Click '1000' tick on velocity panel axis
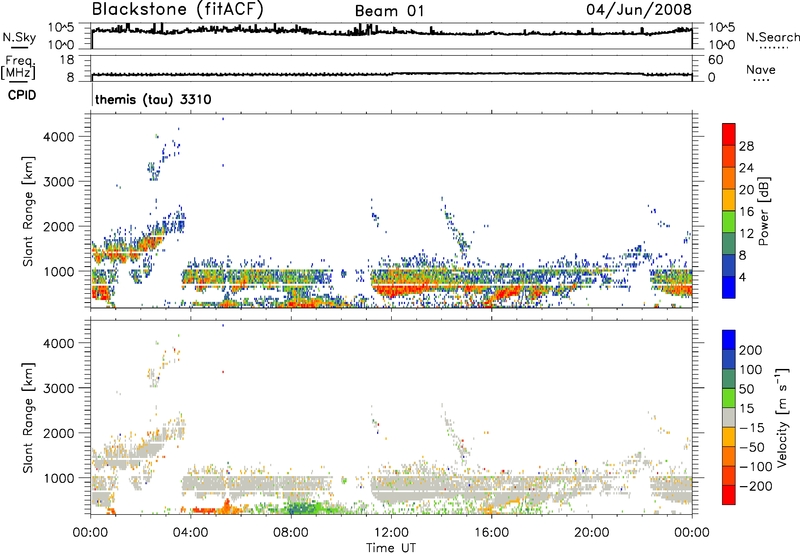Viewport: 800px width, 554px height. pos(58,478)
